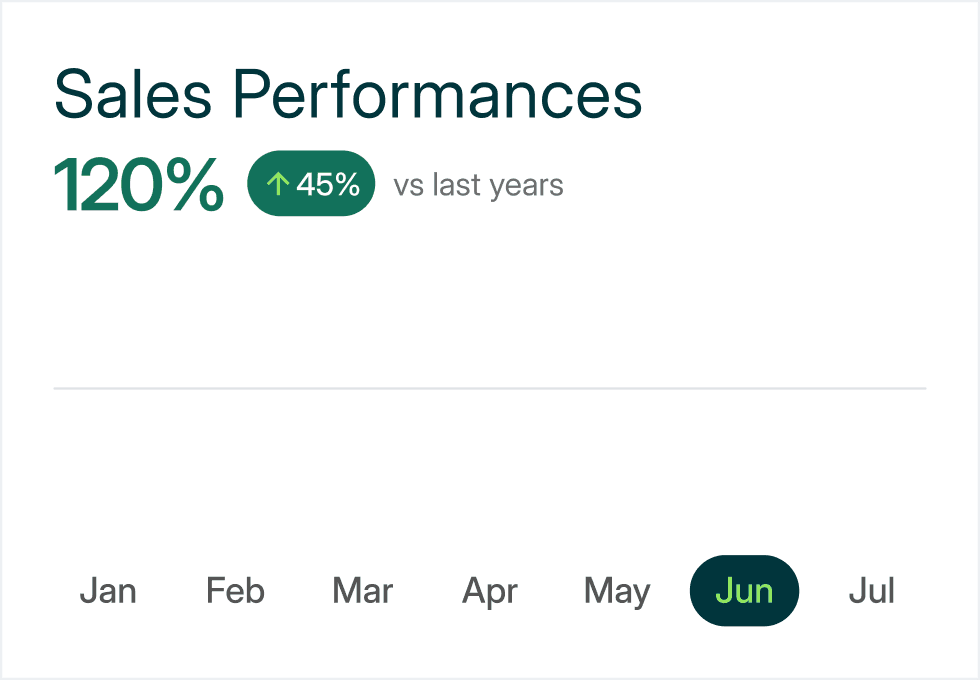Open the Apr month view
Viewport: 980px width, 680px height.
490,591
